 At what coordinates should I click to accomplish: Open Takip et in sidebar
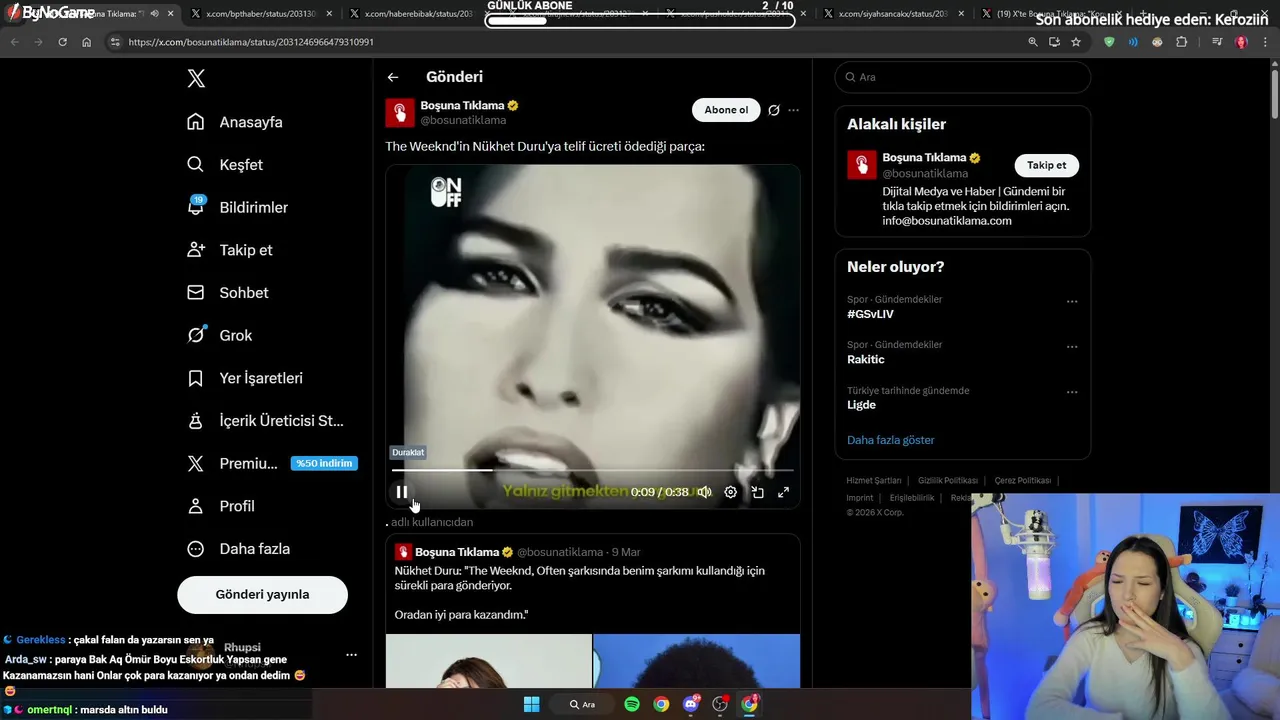point(230,250)
